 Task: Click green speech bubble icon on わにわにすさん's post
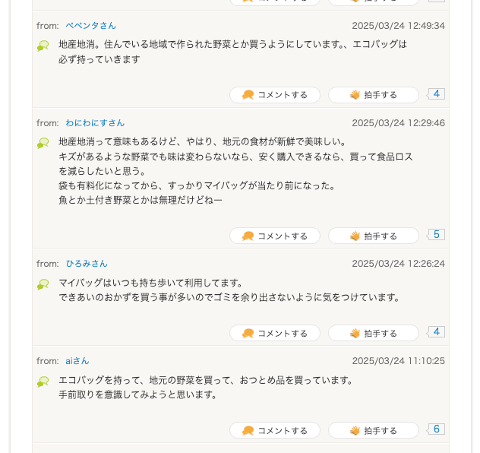click(43, 143)
